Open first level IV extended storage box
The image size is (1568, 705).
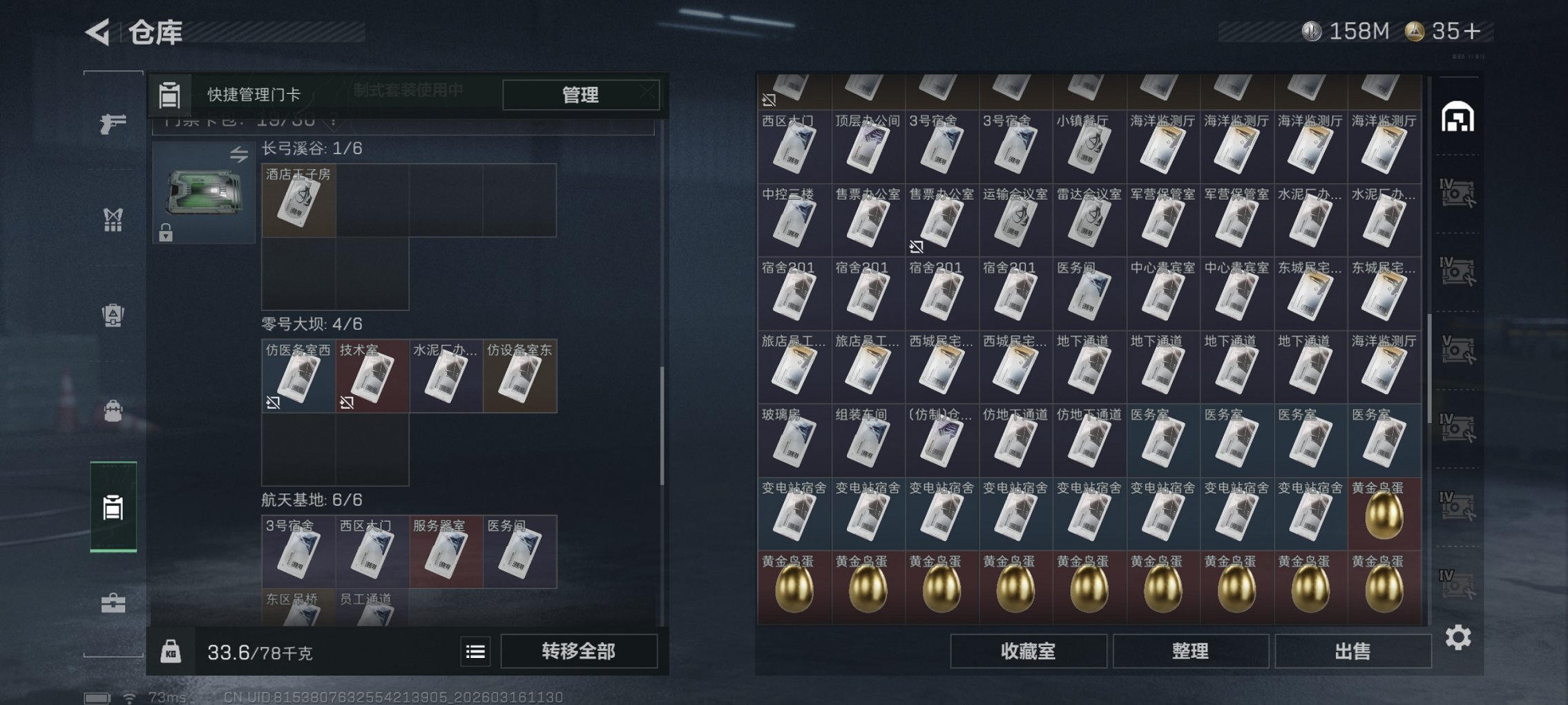(x=1457, y=192)
